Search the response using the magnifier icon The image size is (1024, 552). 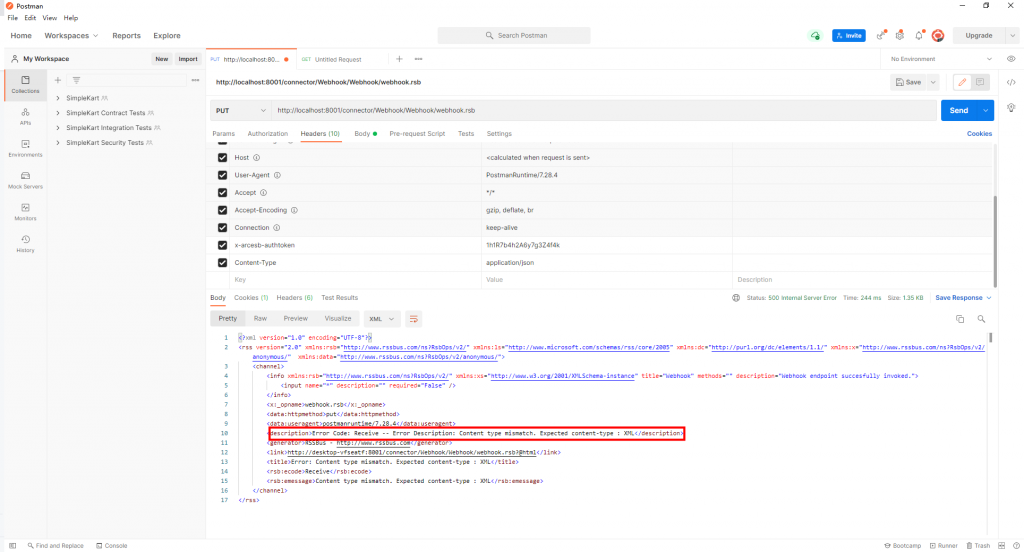pyautogui.click(x=981, y=319)
